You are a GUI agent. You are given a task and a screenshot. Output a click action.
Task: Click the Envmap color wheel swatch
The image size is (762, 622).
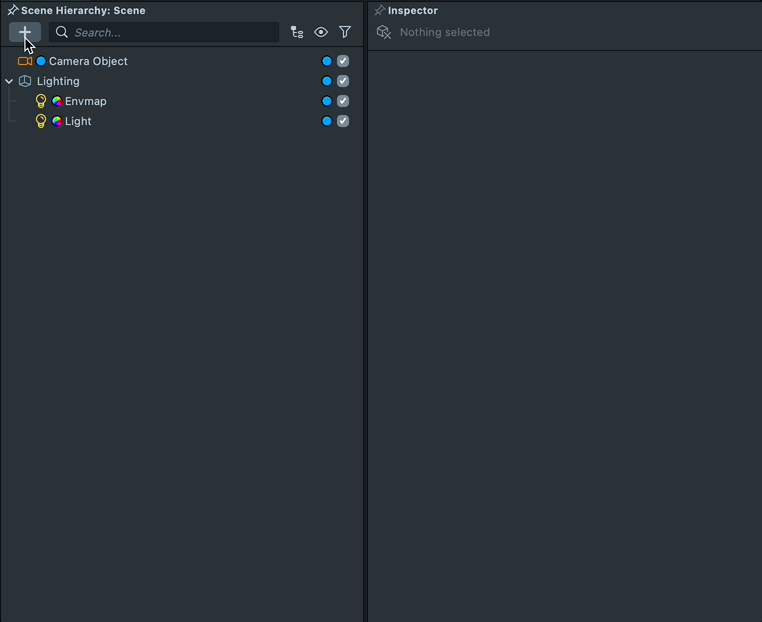click(58, 101)
